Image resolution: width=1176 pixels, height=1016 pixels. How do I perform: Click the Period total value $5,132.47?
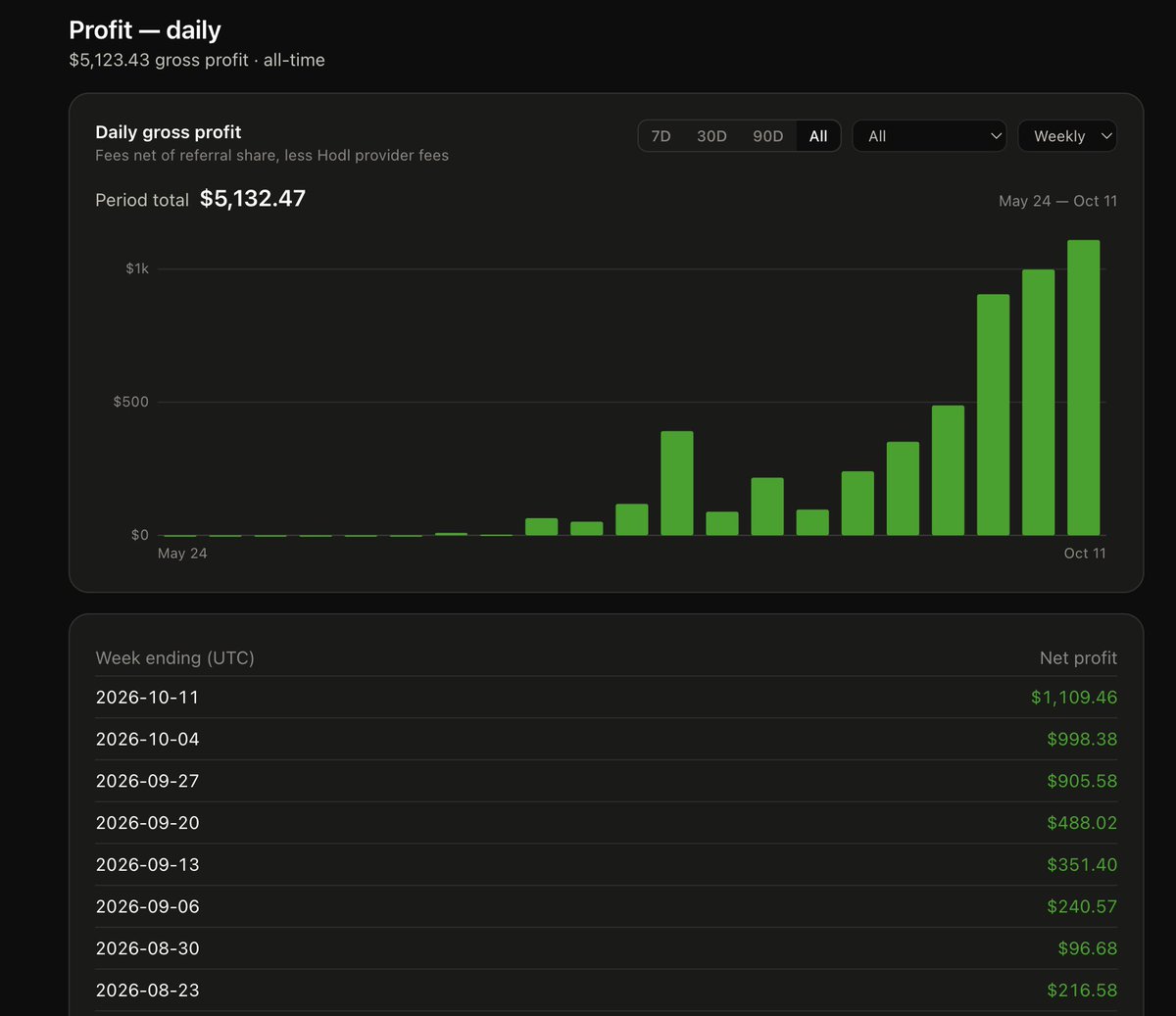[x=253, y=199]
